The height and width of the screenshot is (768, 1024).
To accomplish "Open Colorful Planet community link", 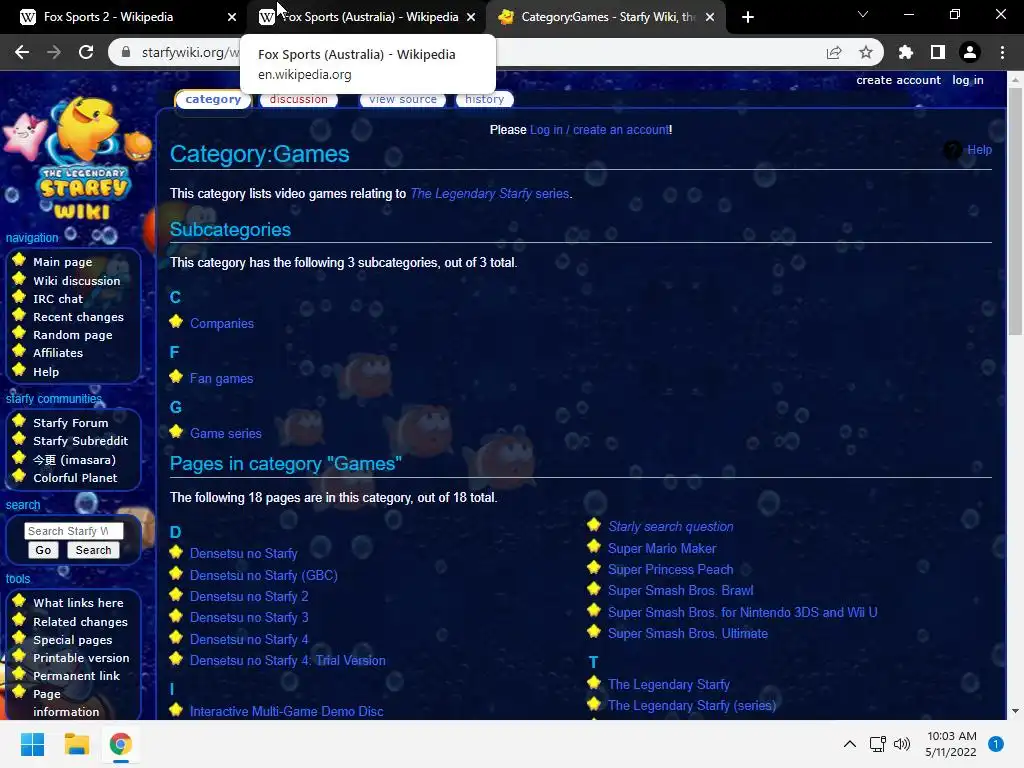I will [x=75, y=477].
